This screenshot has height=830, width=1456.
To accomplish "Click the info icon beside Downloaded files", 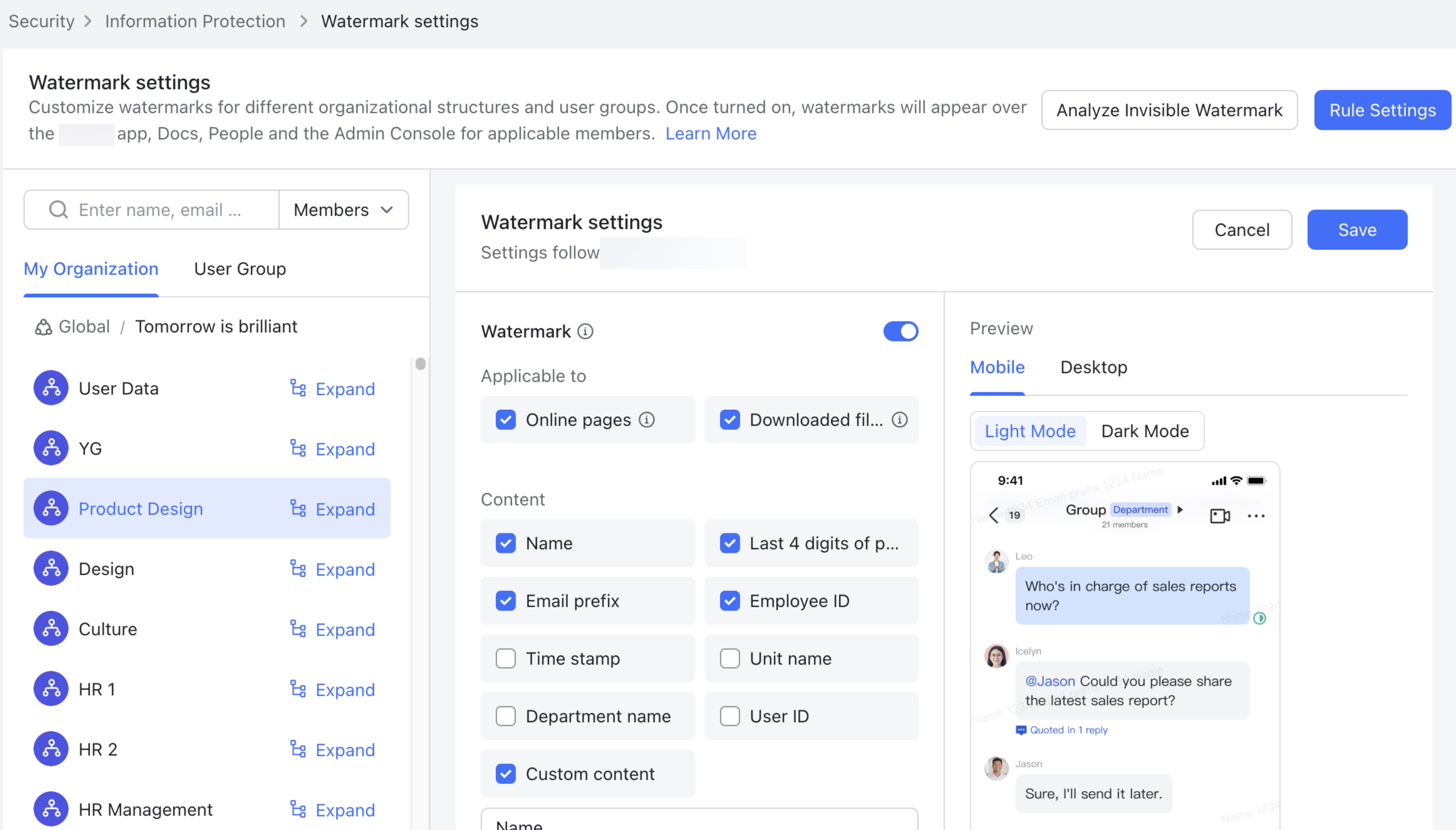I will [899, 420].
